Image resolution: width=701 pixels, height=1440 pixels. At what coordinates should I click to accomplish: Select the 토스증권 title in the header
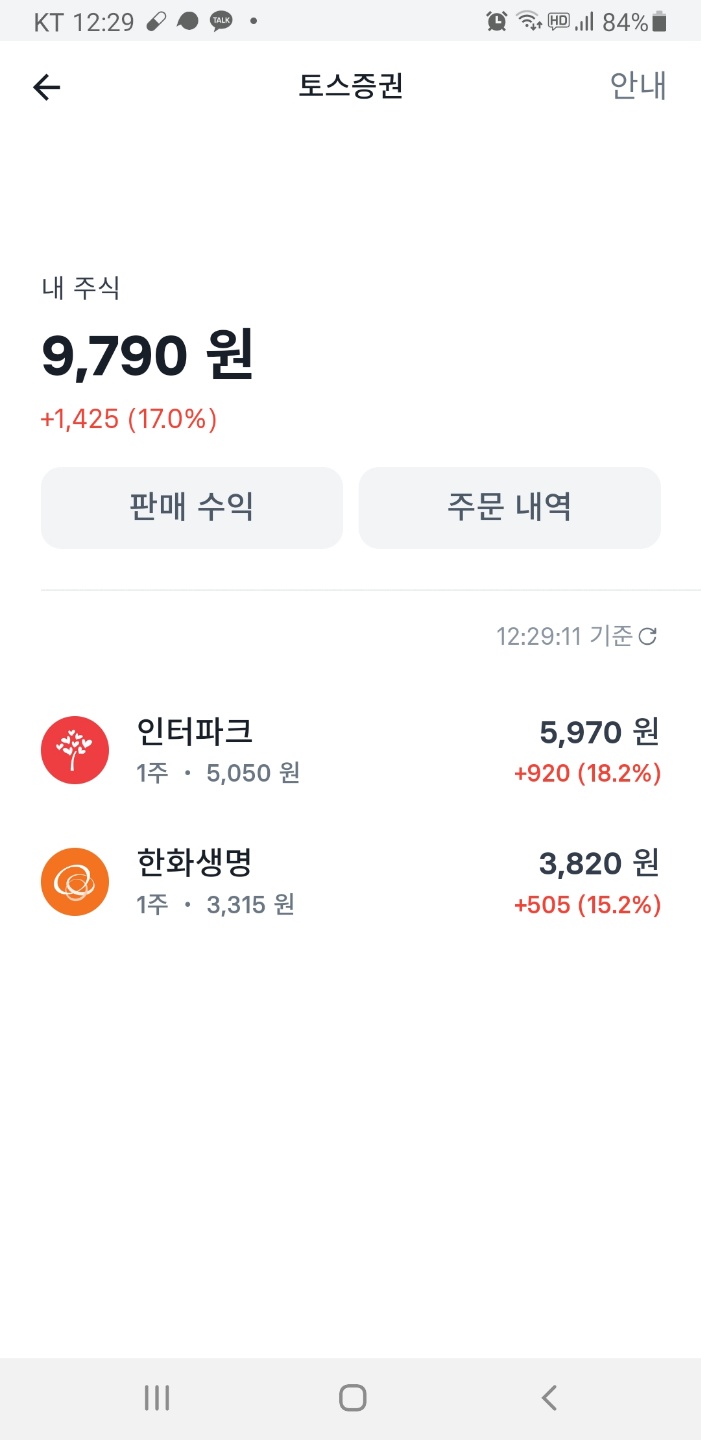click(x=350, y=87)
